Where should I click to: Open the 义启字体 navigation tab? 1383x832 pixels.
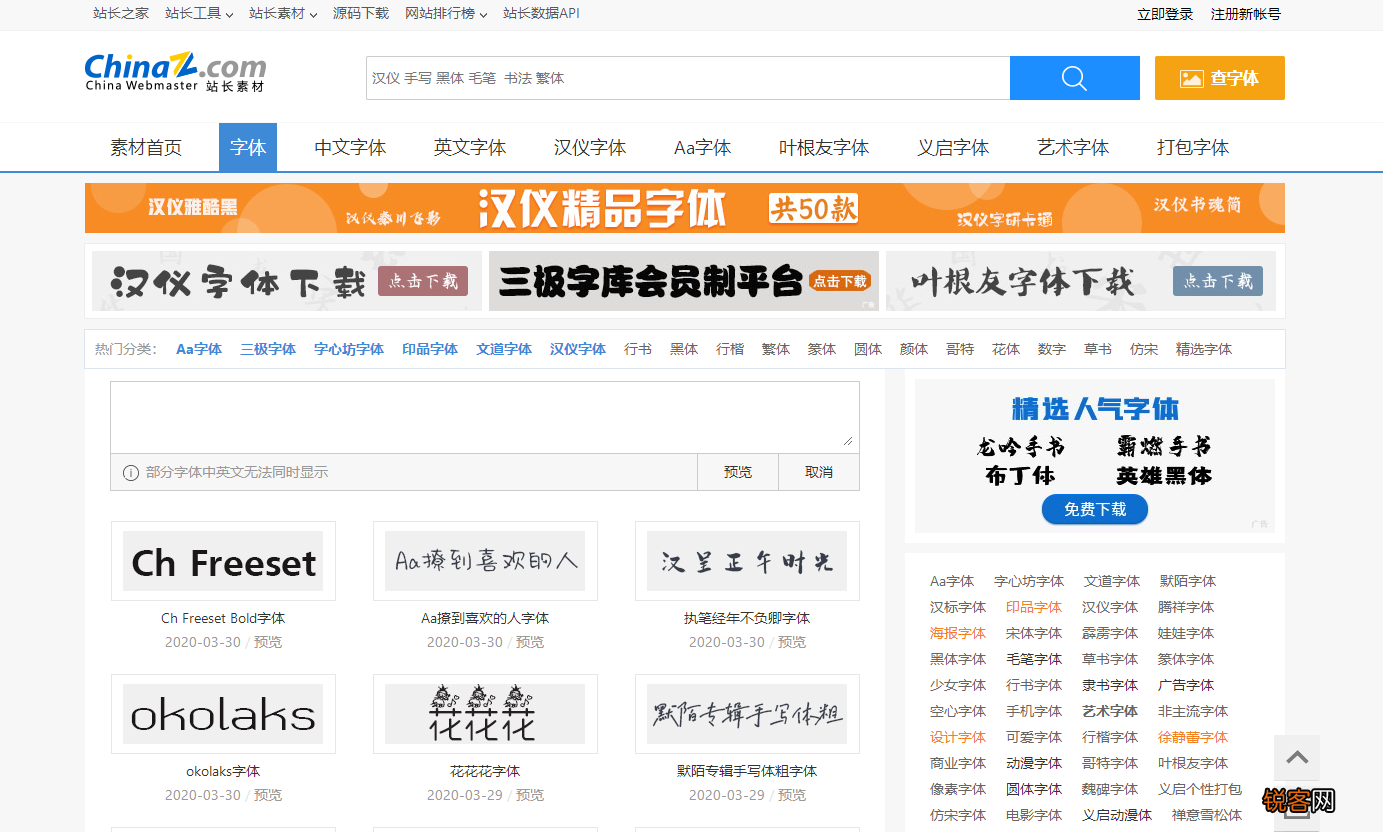point(953,147)
